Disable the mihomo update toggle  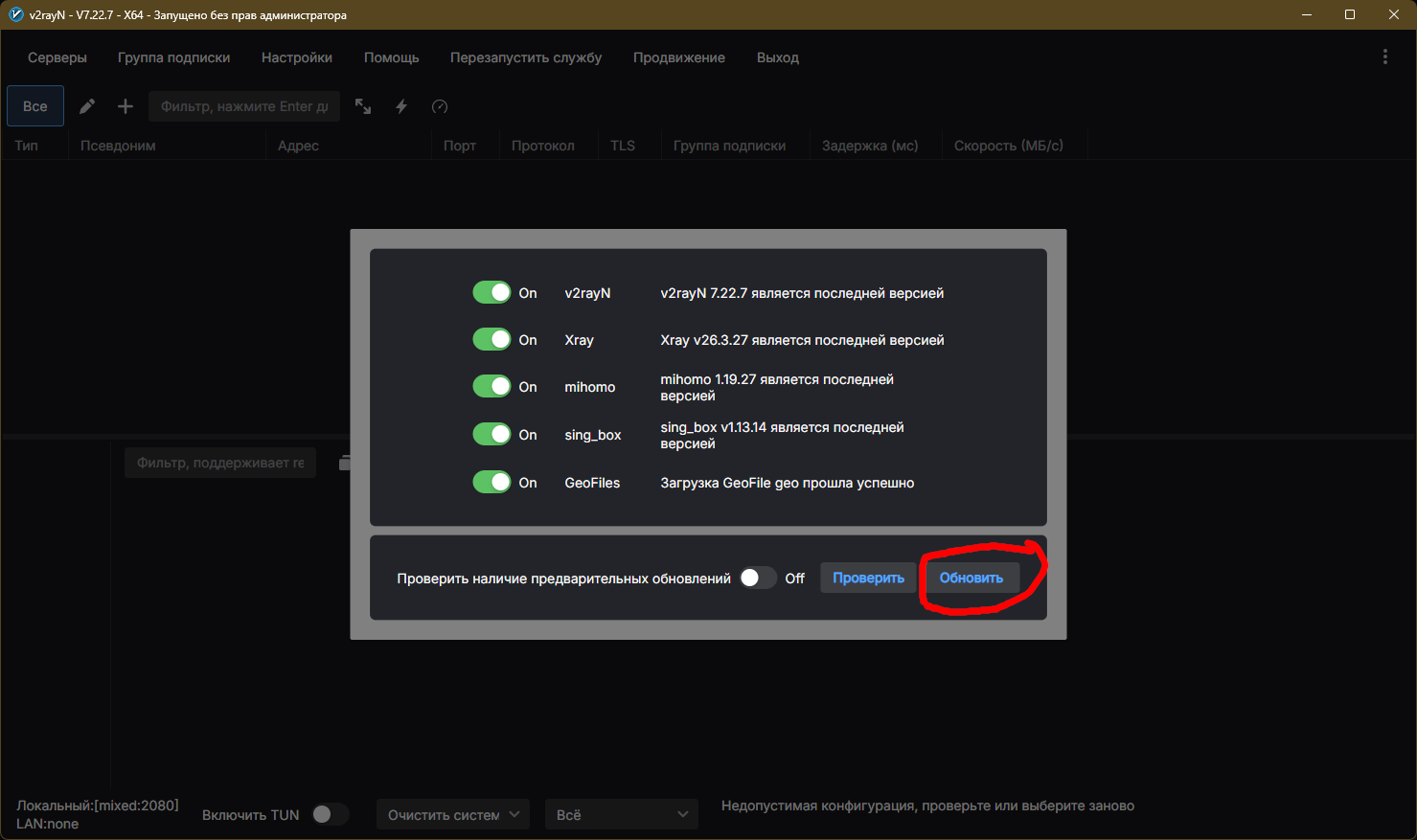tap(492, 386)
